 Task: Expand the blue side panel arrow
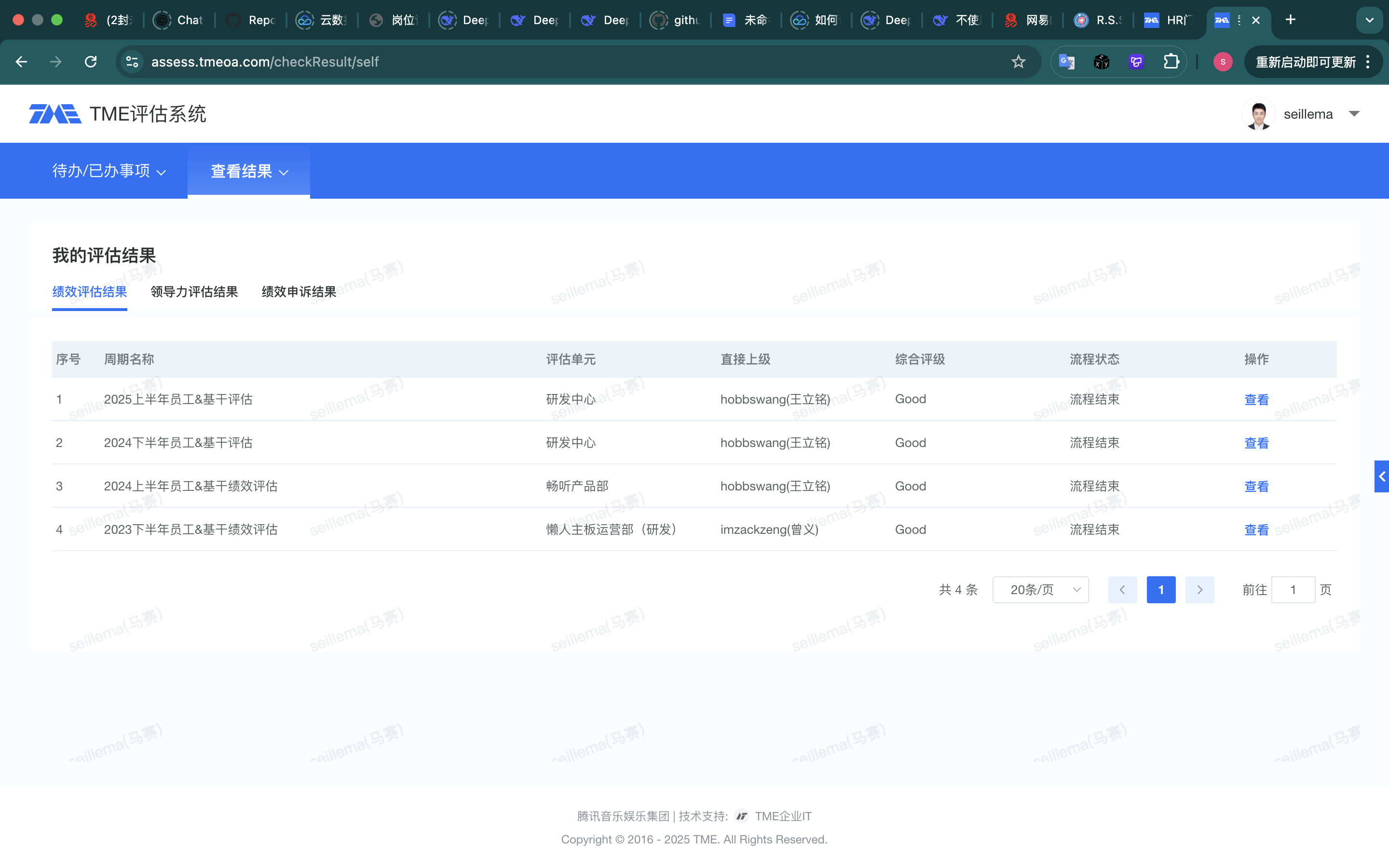(x=1382, y=476)
